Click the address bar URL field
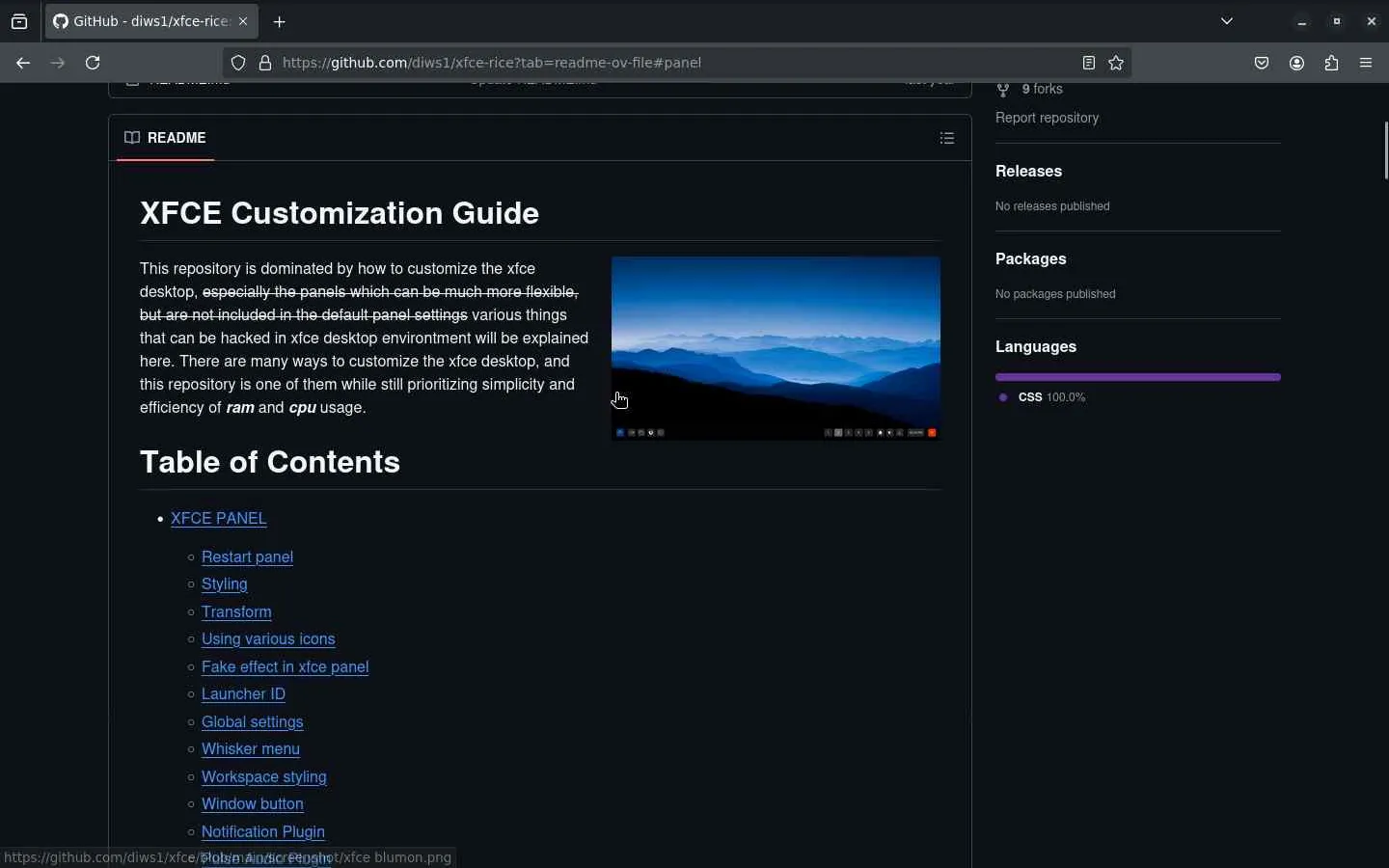 (x=675, y=63)
